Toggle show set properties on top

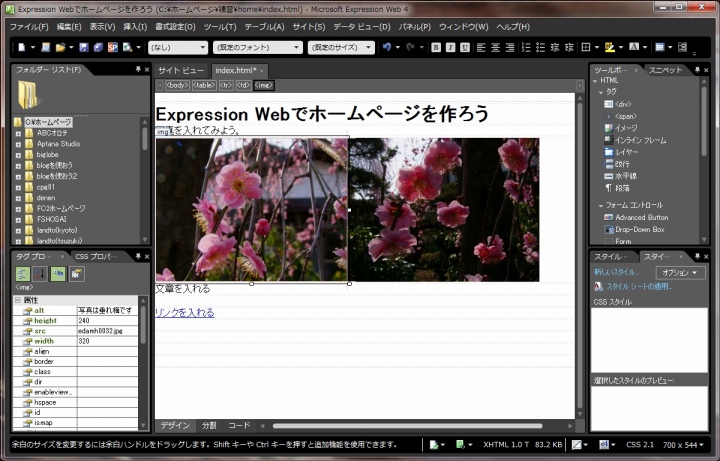click(59, 273)
